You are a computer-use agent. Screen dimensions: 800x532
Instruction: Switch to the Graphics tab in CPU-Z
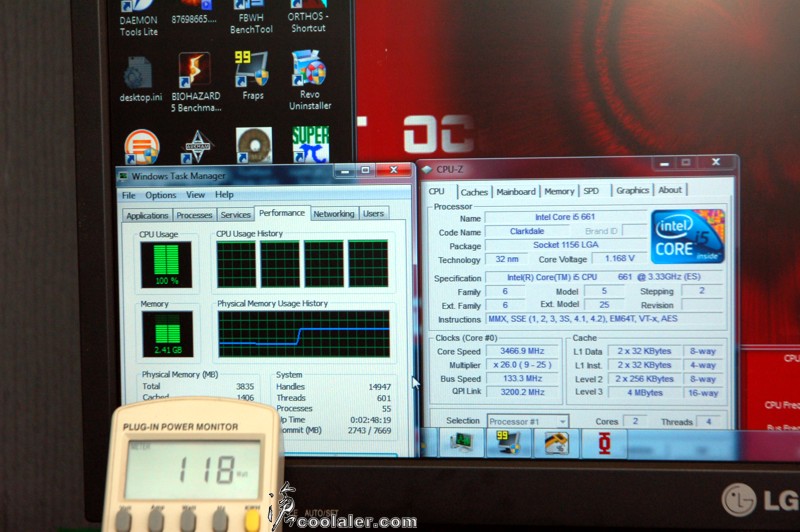(632, 190)
